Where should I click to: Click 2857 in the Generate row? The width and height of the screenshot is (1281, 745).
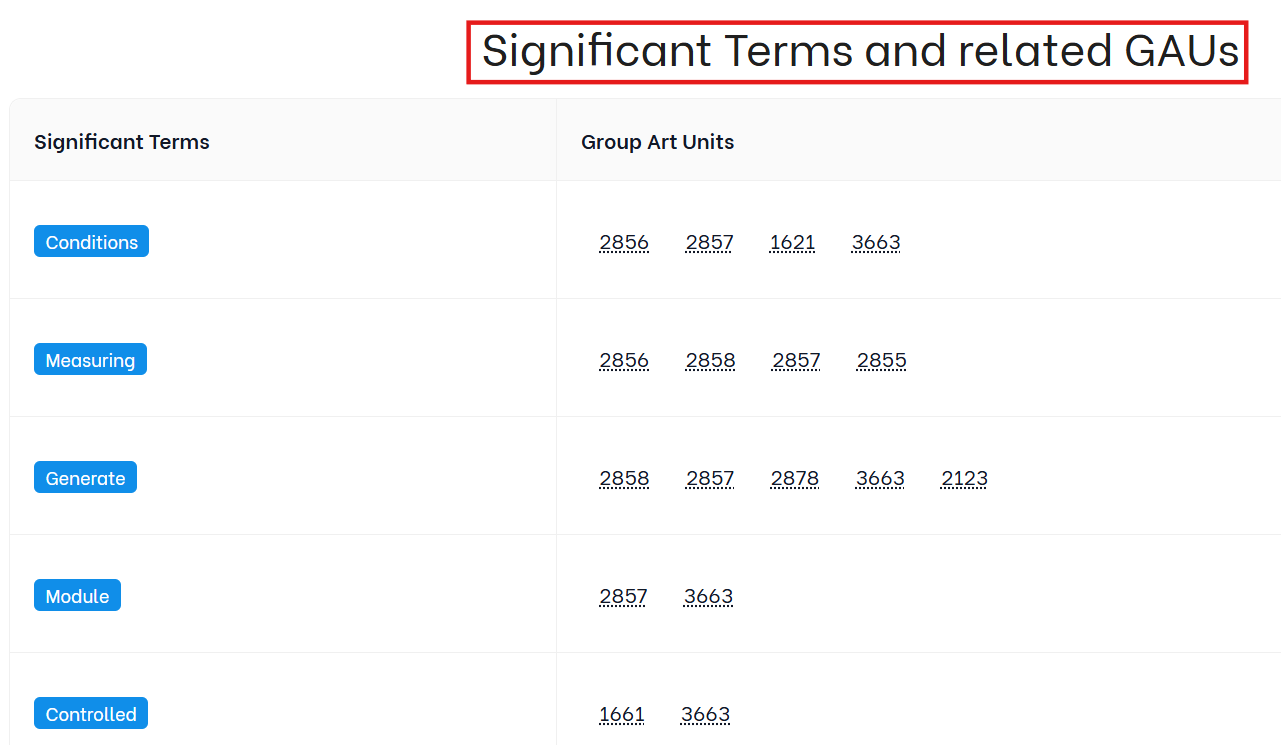(710, 478)
